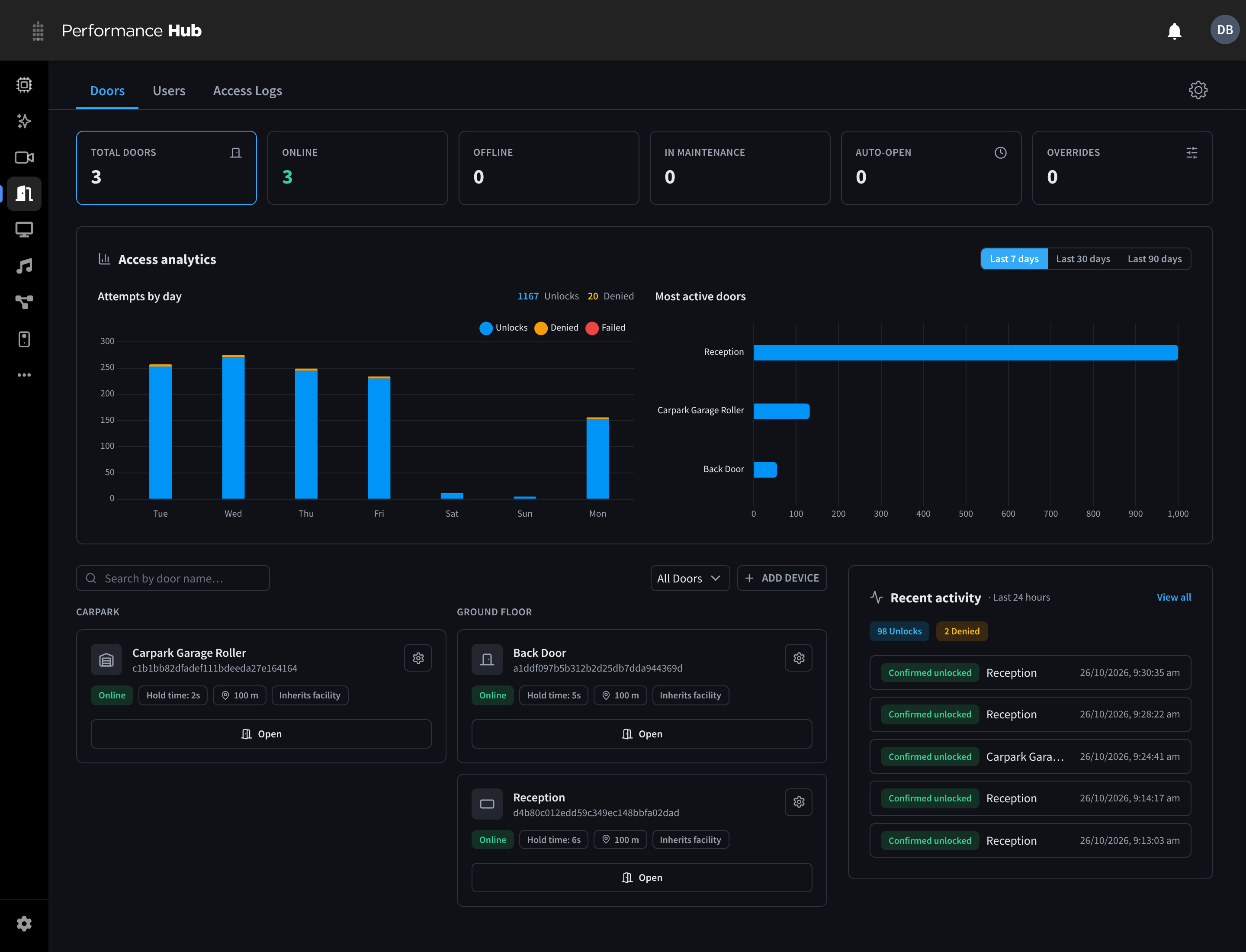The image size is (1246, 952).
Task: Open the app grid launcher icon
Action: (38, 31)
